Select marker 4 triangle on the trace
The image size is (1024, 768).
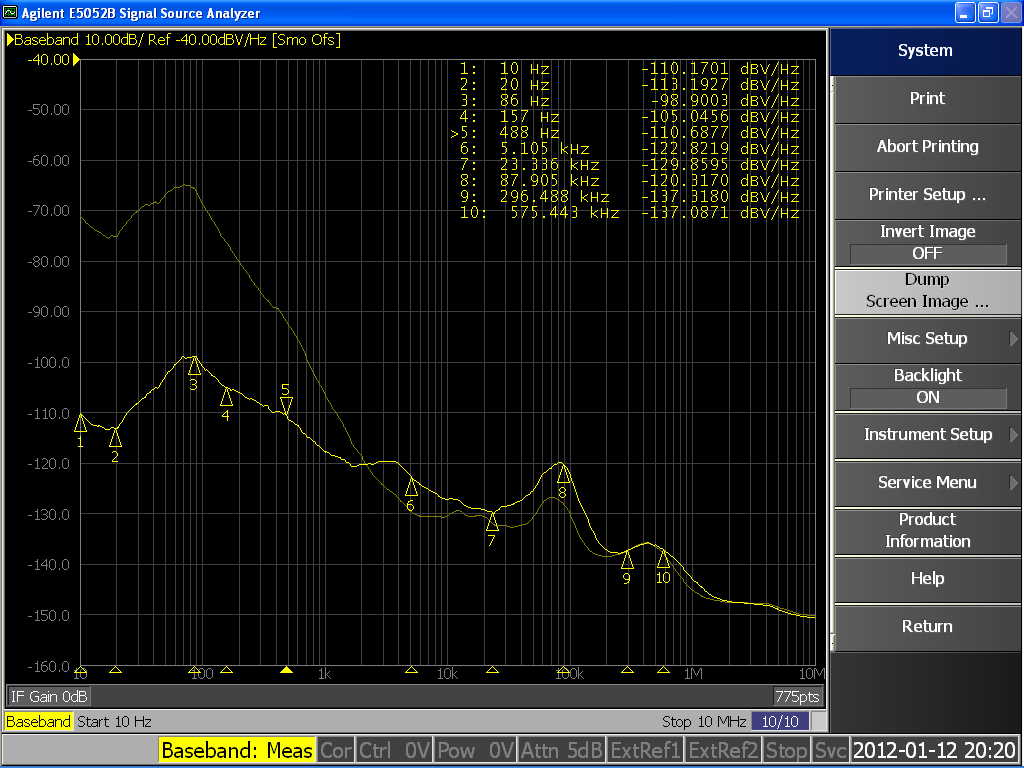click(226, 396)
